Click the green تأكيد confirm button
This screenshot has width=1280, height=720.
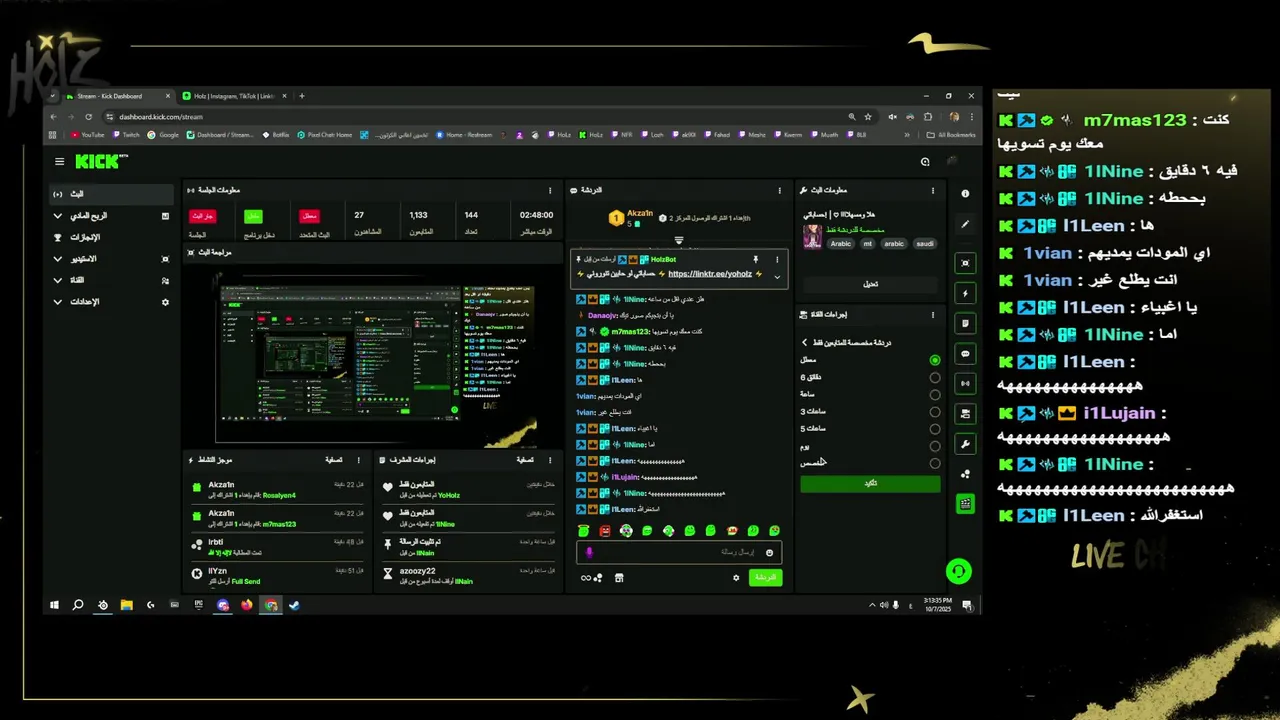pos(870,483)
